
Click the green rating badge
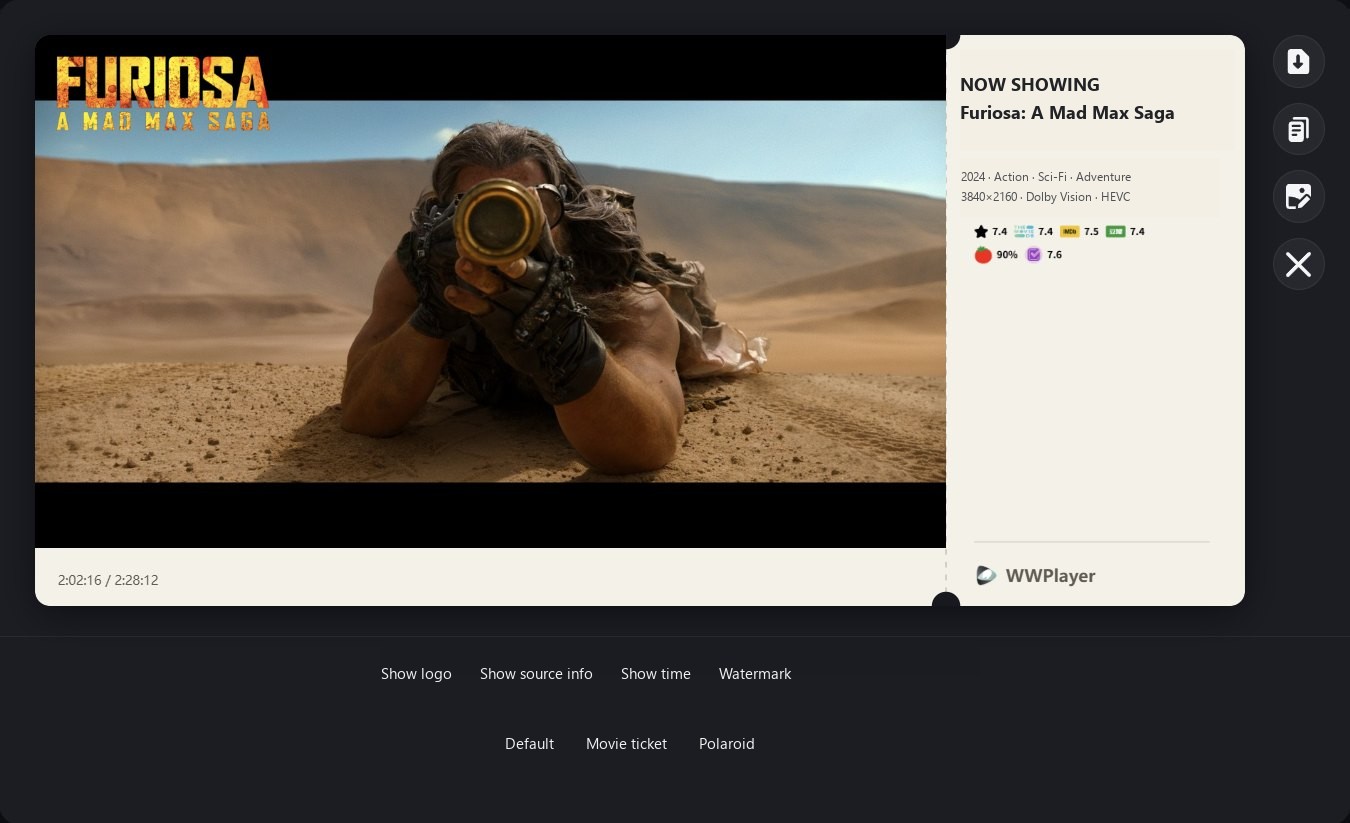click(x=1116, y=232)
